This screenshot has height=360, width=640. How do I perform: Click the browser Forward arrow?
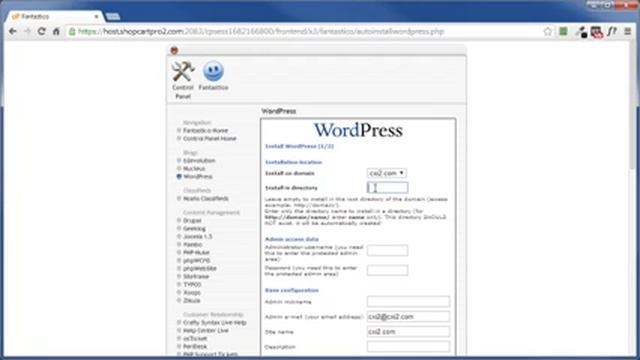[27, 31]
